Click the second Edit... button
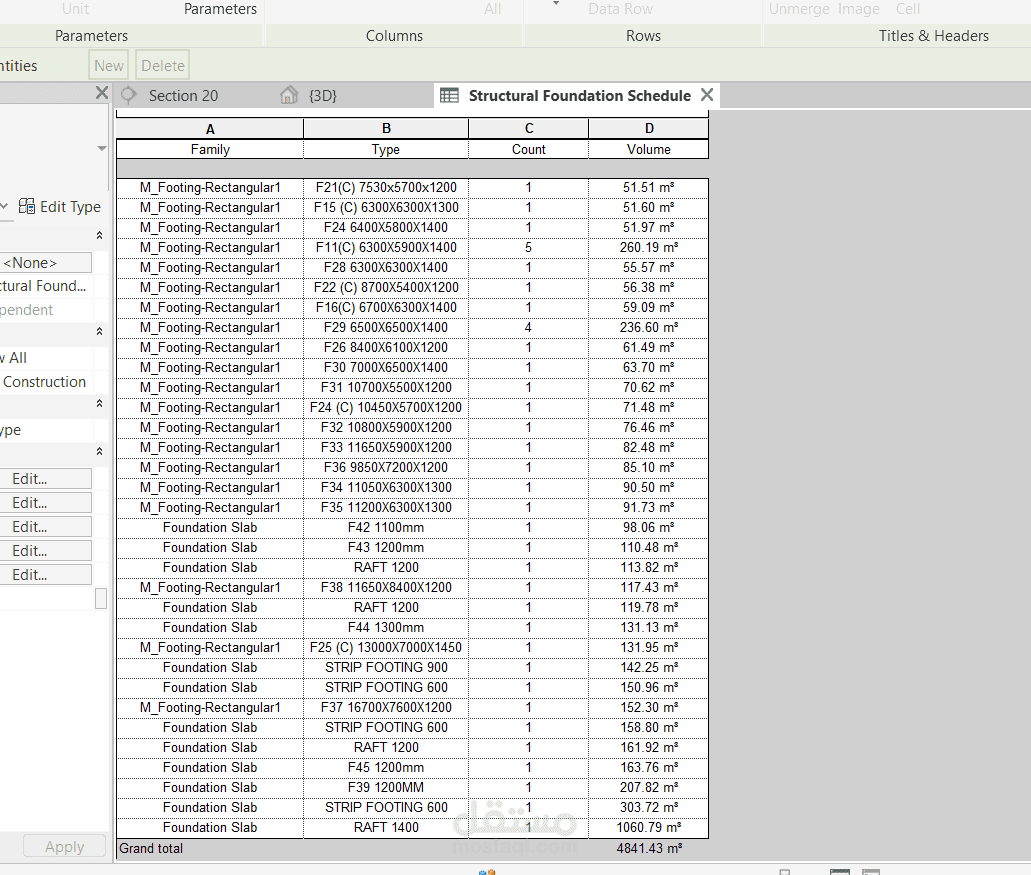The width and height of the screenshot is (1031, 875). (45, 504)
